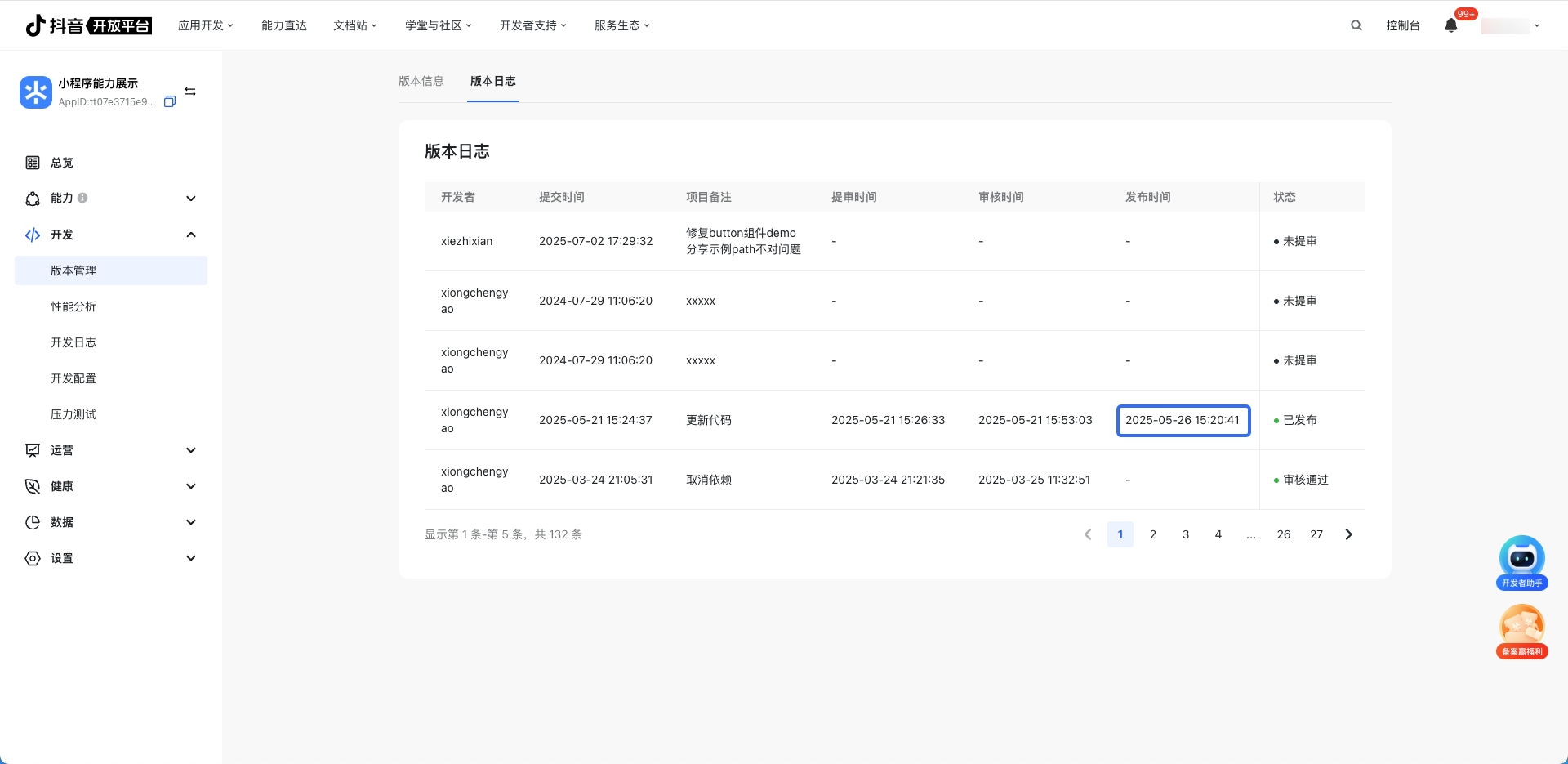
Task: Click the highlighted 2025-05-26 15:20:41 cell
Action: (x=1183, y=420)
